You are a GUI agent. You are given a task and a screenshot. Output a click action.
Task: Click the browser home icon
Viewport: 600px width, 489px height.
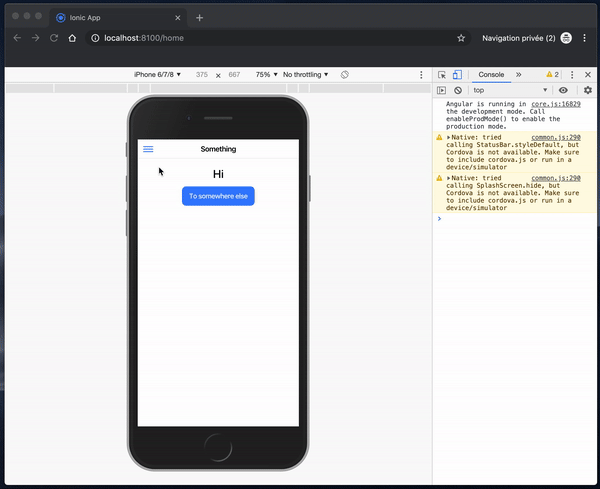coord(72,38)
